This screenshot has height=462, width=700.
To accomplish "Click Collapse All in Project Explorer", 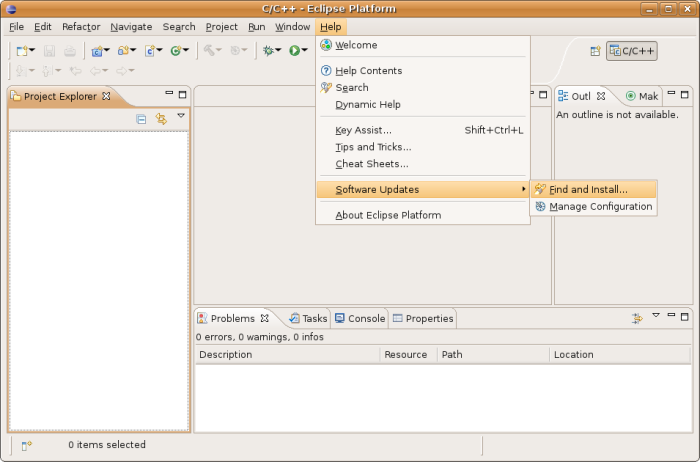I will (141, 119).
